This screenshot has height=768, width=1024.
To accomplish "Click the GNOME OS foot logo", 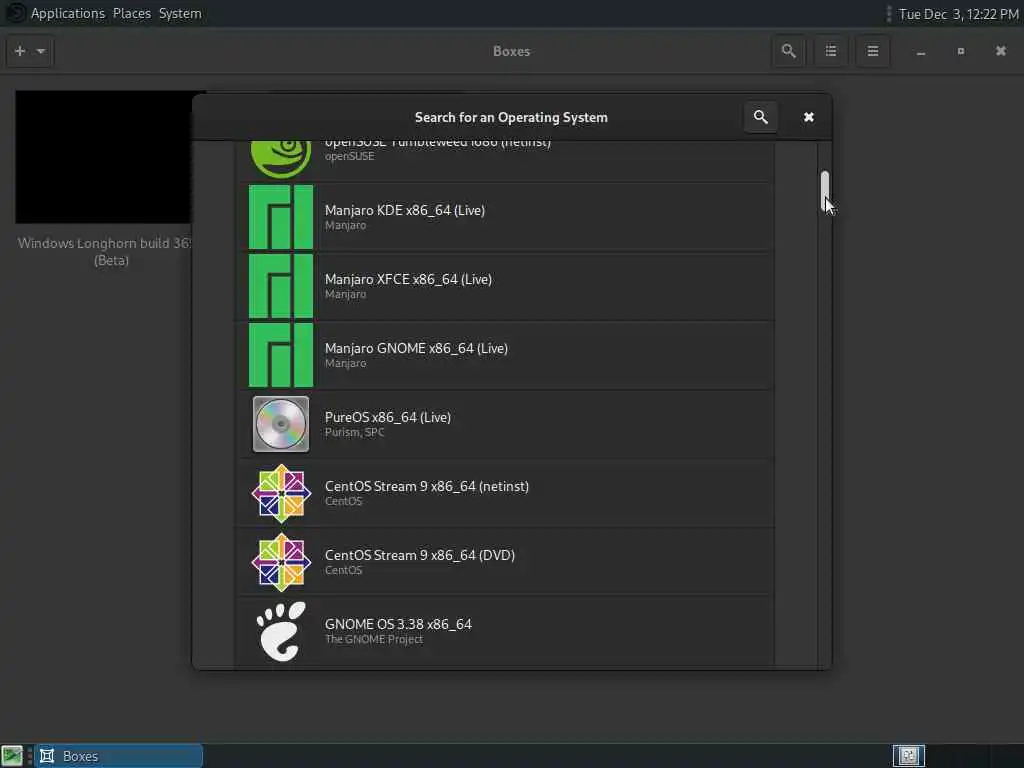I will coord(281,632).
